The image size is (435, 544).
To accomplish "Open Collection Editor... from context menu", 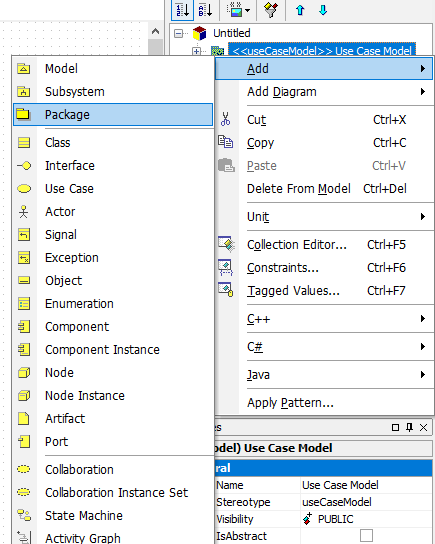I will pyautogui.click(x=324, y=245).
